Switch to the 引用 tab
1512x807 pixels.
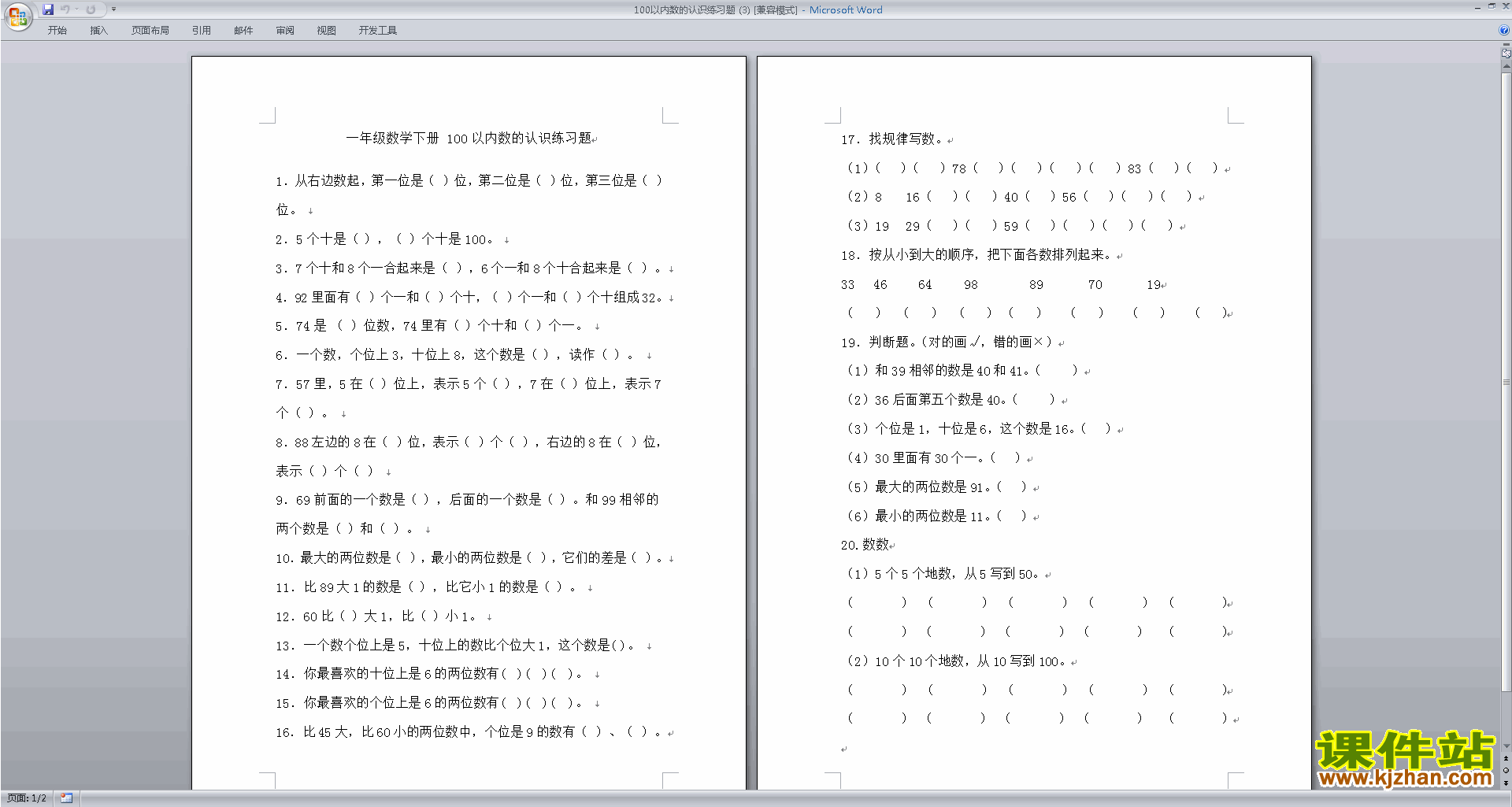[x=202, y=31]
